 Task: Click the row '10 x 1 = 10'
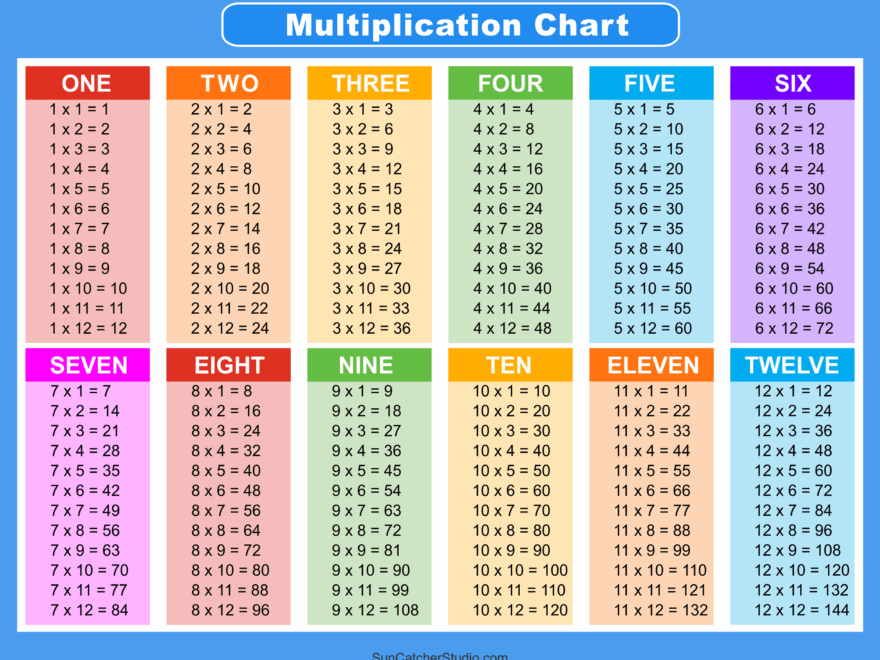coord(511,391)
